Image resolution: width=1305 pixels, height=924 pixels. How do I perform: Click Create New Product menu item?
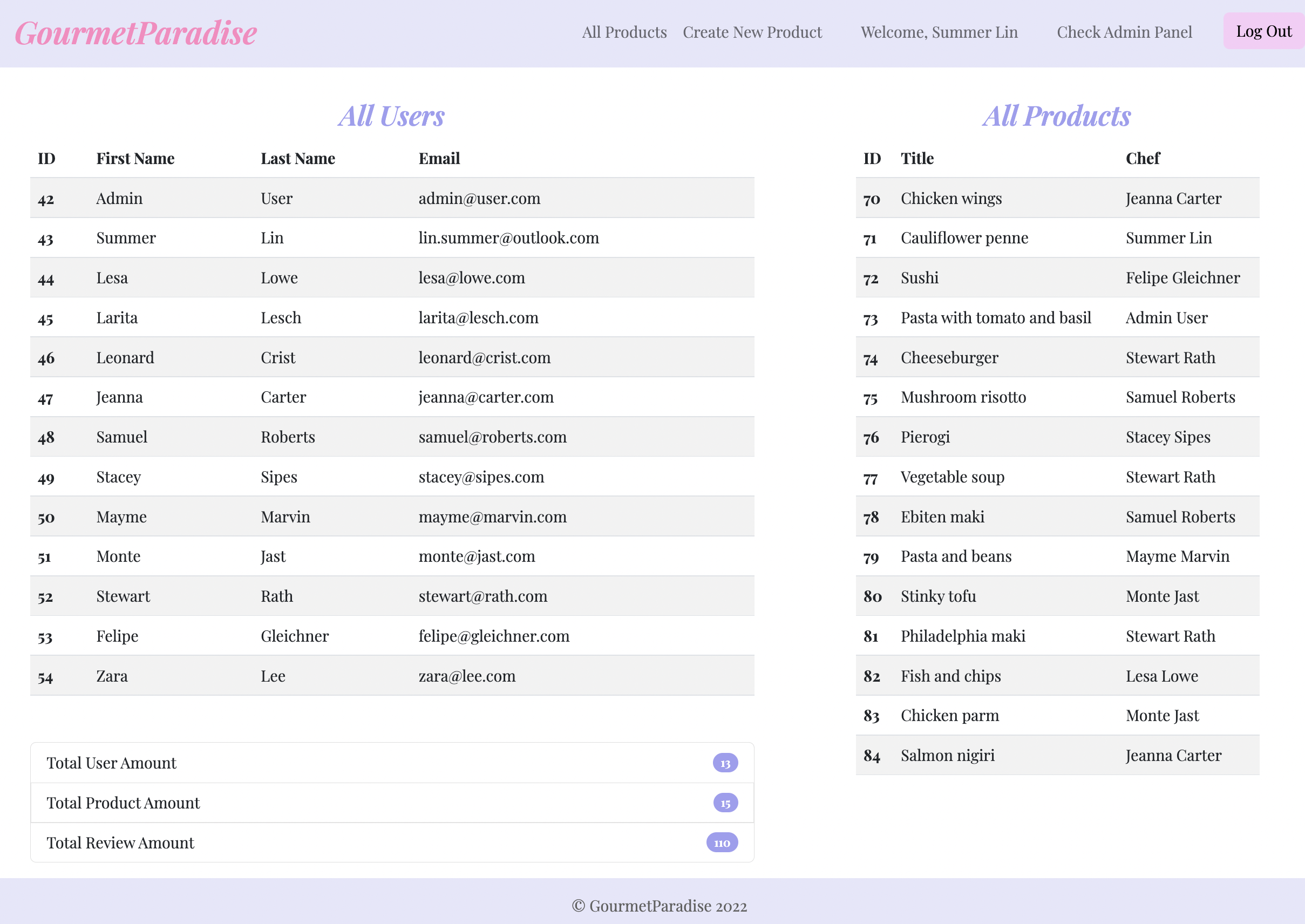752,32
